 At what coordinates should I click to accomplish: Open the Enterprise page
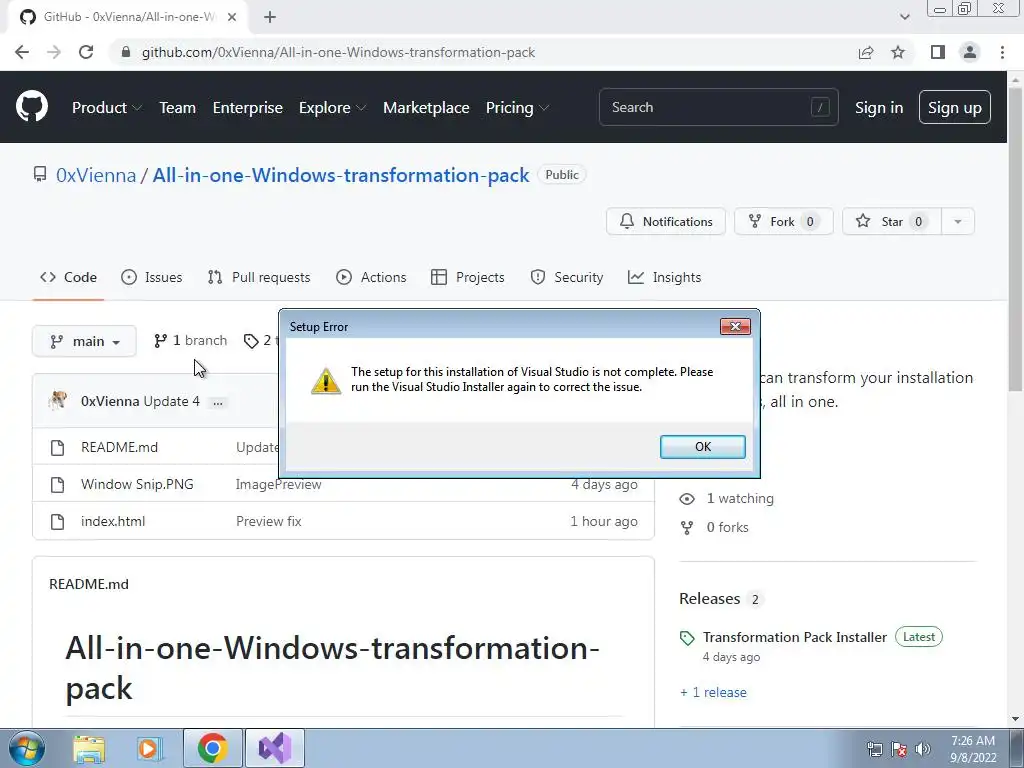(x=248, y=108)
